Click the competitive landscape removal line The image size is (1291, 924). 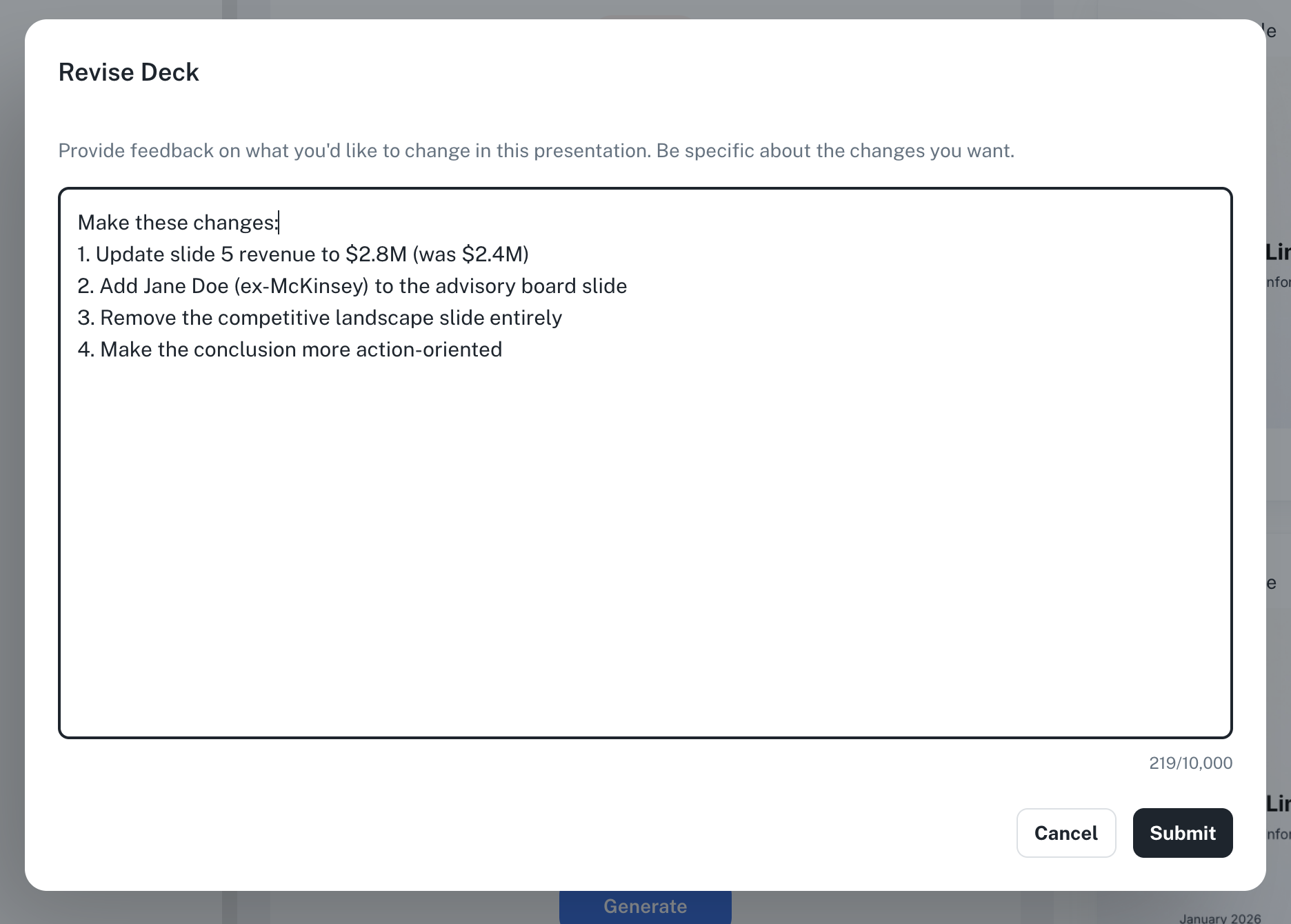click(x=319, y=317)
